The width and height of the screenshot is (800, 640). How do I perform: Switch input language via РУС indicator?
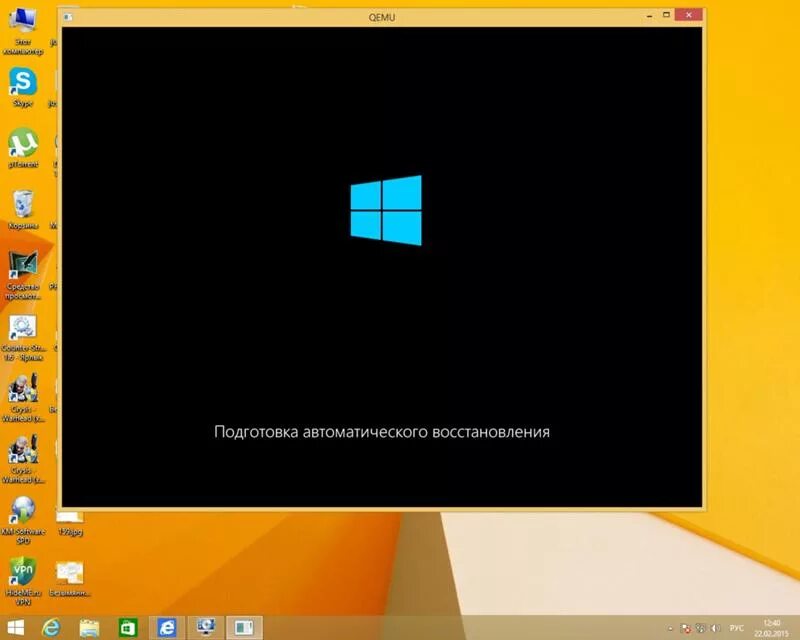[736, 628]
